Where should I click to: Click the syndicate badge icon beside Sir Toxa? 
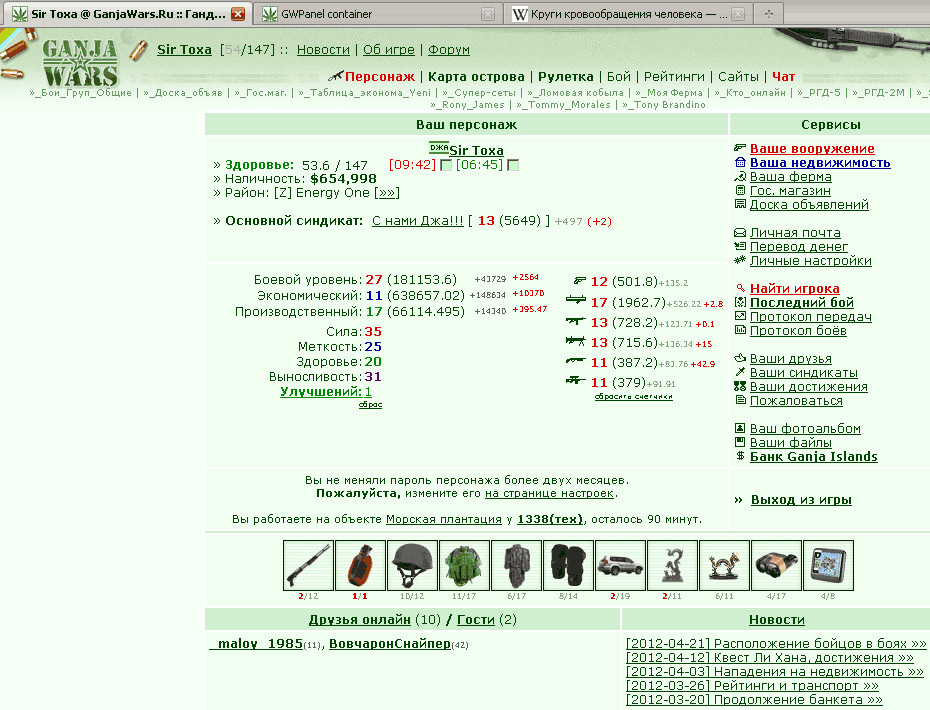pyautogui.click(x=439, y=147)
